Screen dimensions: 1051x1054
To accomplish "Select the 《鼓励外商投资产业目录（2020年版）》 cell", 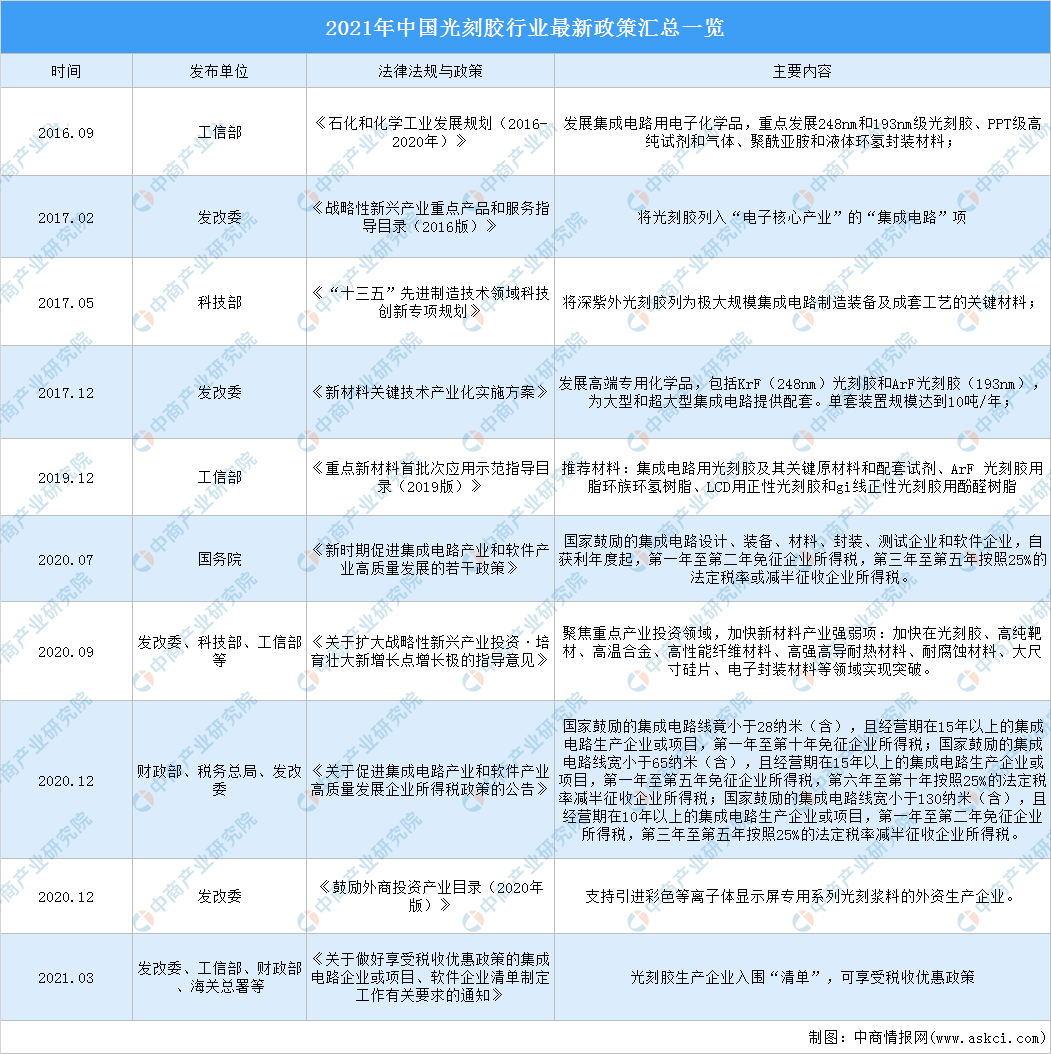I will [430, 897].
